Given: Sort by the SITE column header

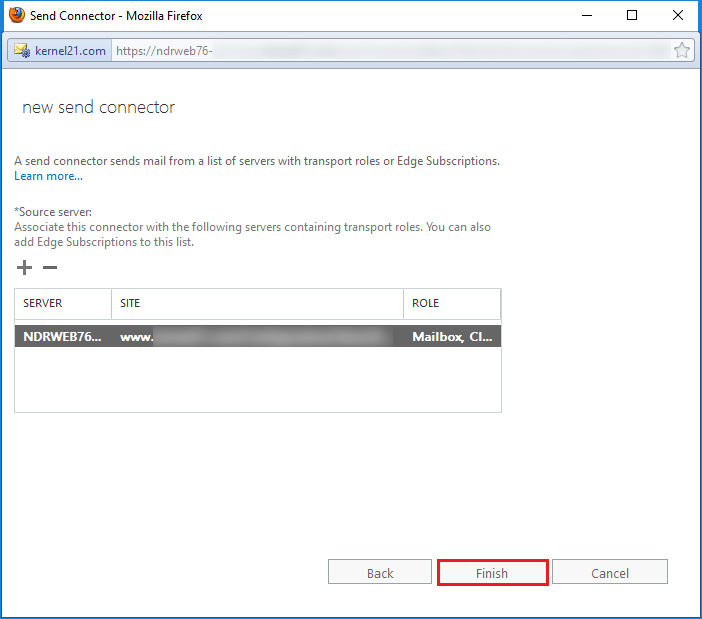Looking at the screenshot, I should point(257,303).
